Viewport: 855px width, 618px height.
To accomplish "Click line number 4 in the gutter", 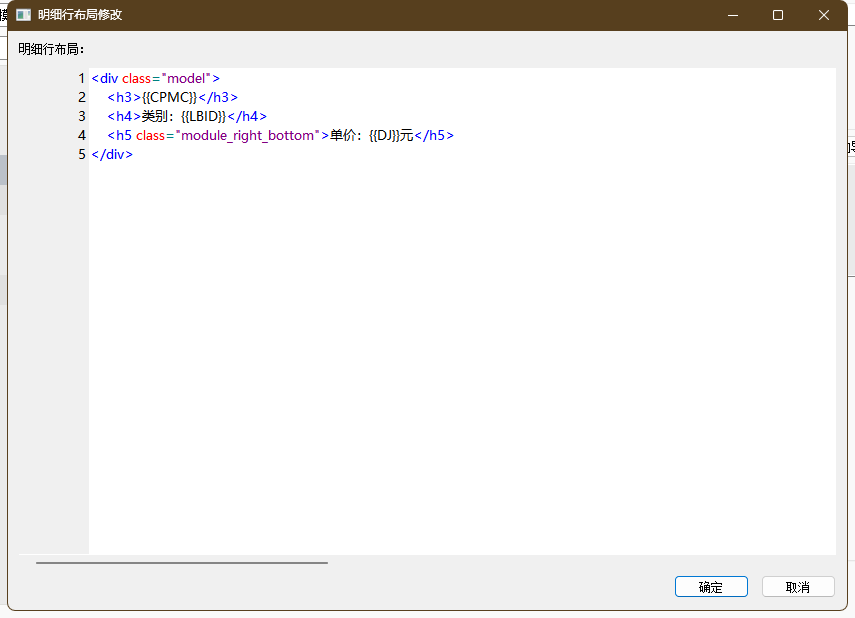I will (x=81, y=135).
